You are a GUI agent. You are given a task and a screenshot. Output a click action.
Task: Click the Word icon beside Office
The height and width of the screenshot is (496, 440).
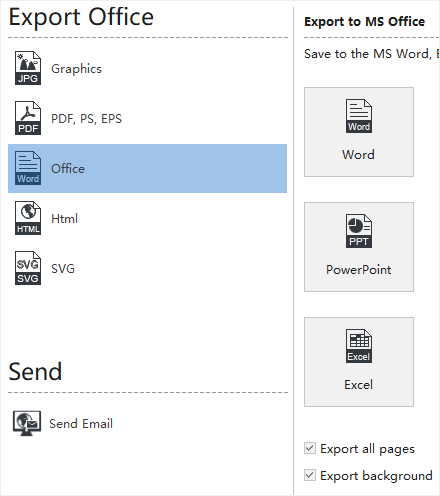[x=28, y=168]
